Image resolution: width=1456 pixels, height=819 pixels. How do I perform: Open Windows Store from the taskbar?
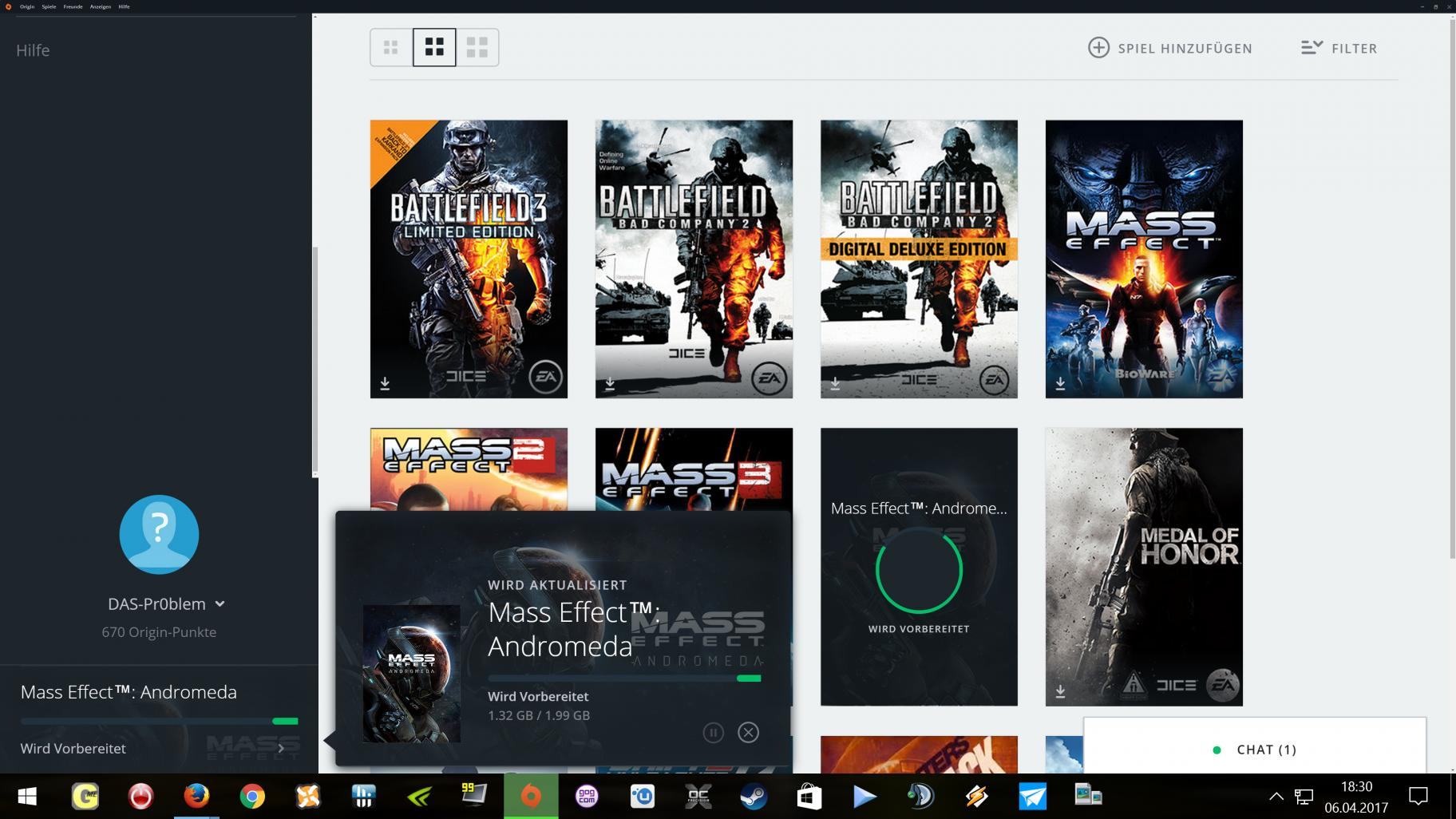(809, 796)
